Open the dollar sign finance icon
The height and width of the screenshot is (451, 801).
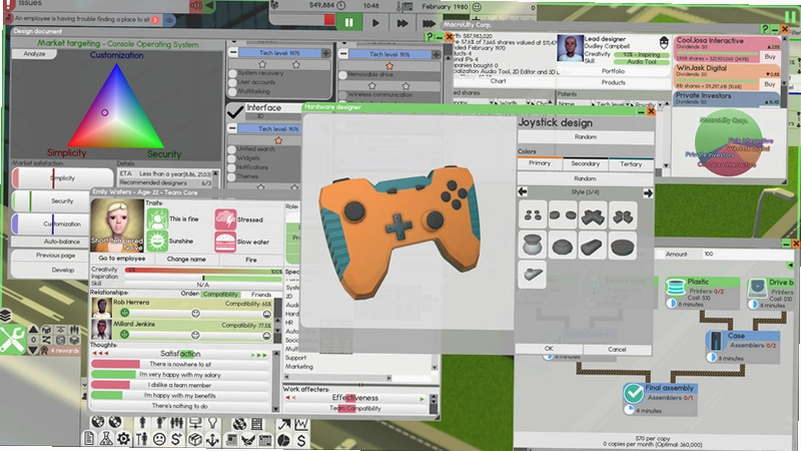(301, 440)
